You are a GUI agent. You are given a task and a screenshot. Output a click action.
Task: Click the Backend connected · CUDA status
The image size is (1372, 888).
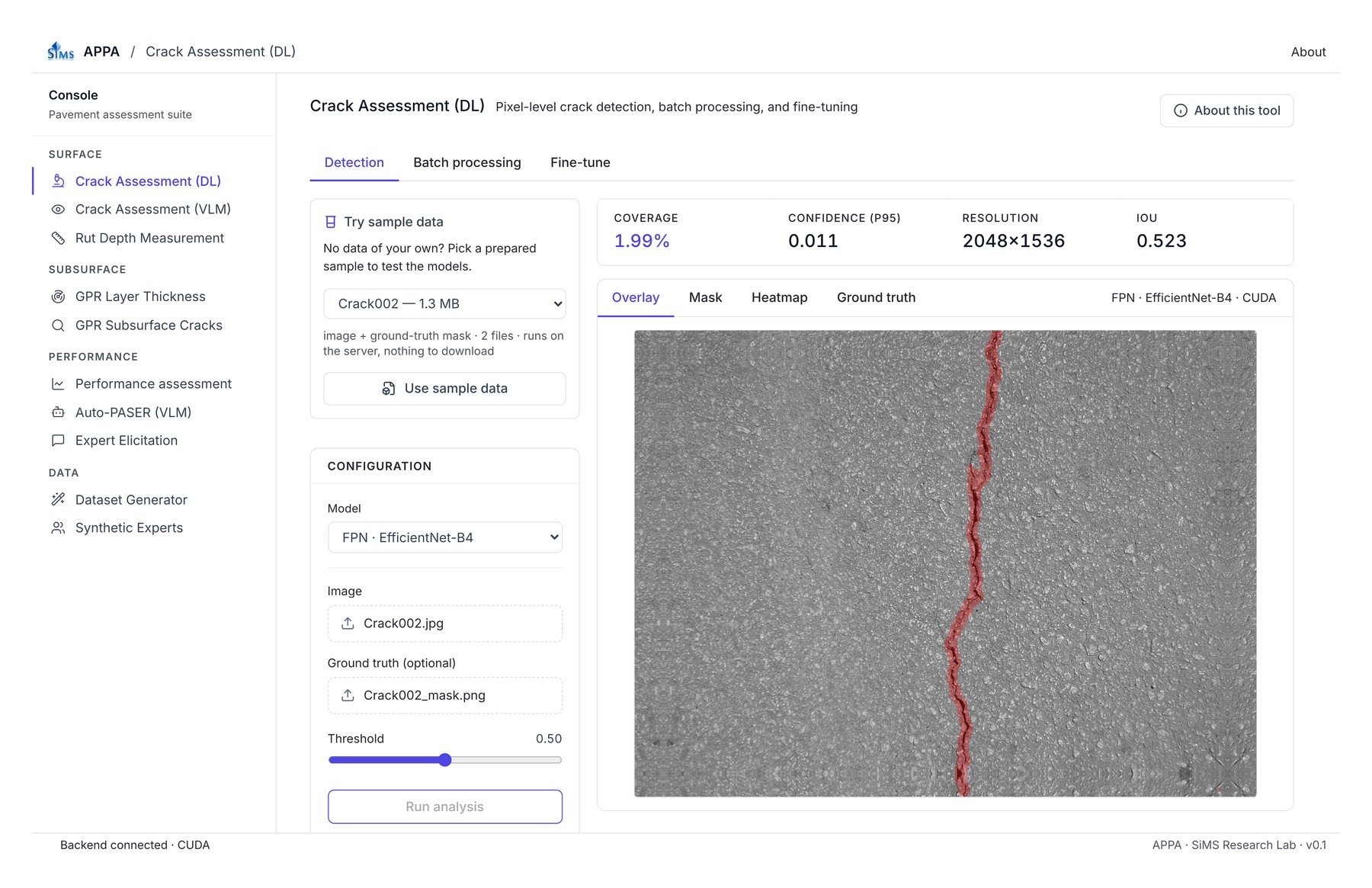135,845
